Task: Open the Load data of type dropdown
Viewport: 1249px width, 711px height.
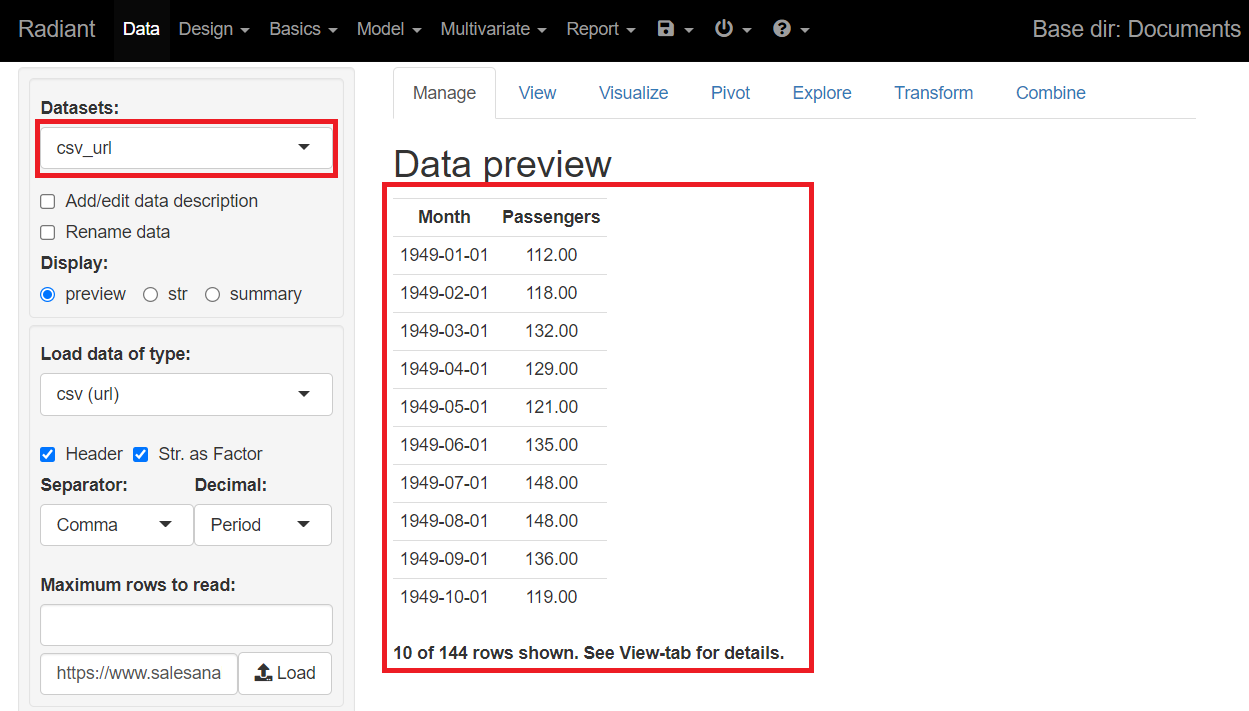Action: [x=186, y=394]
